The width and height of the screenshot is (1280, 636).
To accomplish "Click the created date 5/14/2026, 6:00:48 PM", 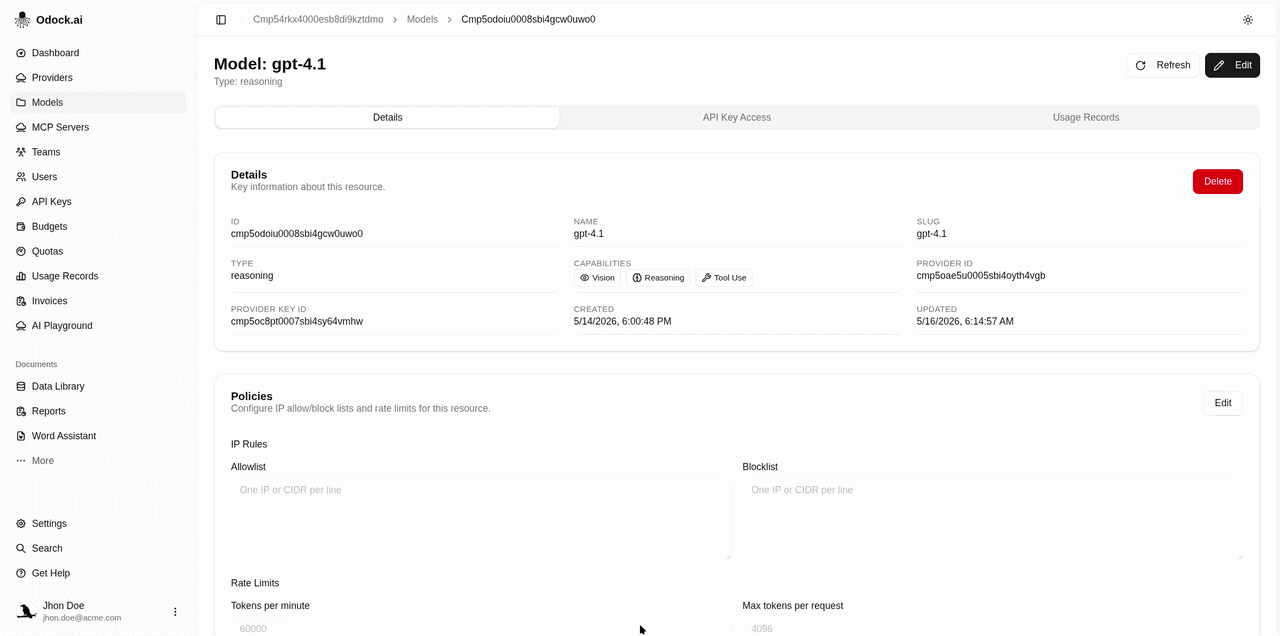I will (623, 322).
